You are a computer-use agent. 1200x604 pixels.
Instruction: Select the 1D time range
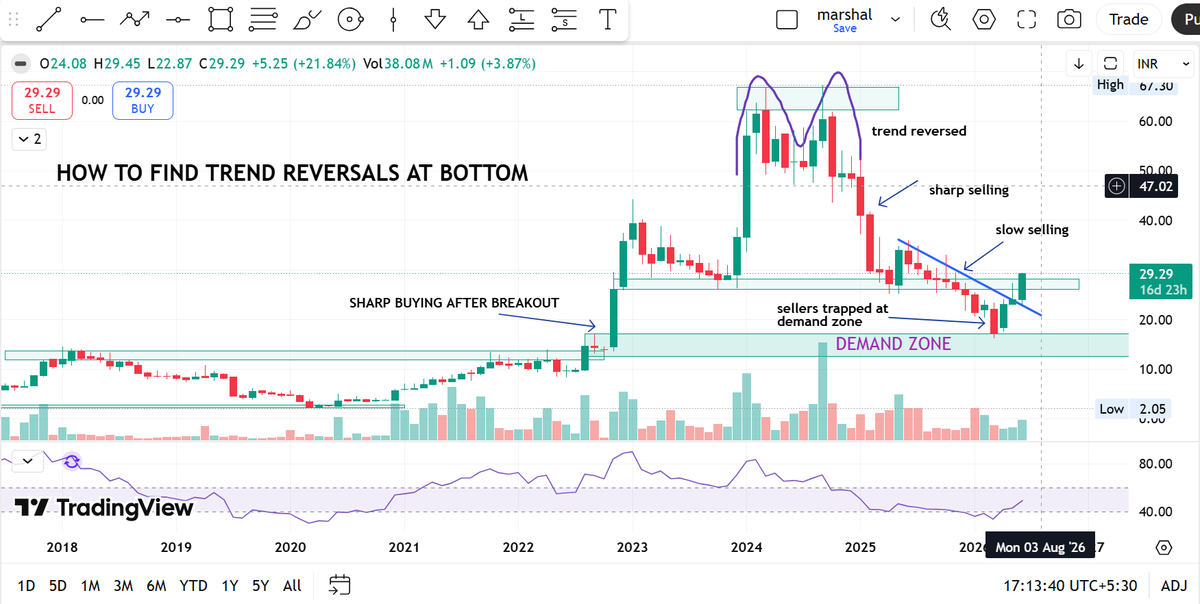(x=26, y=585)
